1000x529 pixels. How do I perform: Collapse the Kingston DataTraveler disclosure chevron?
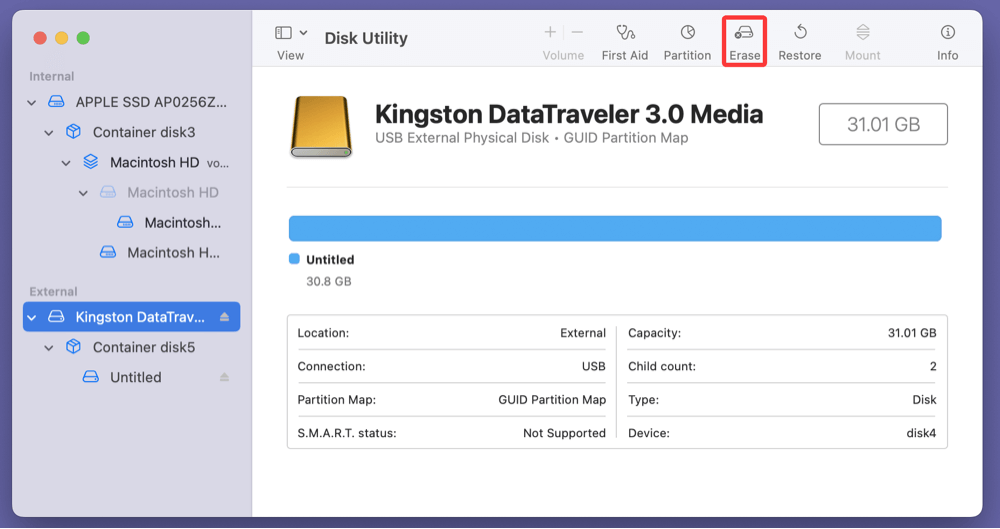tap(32, 317)
